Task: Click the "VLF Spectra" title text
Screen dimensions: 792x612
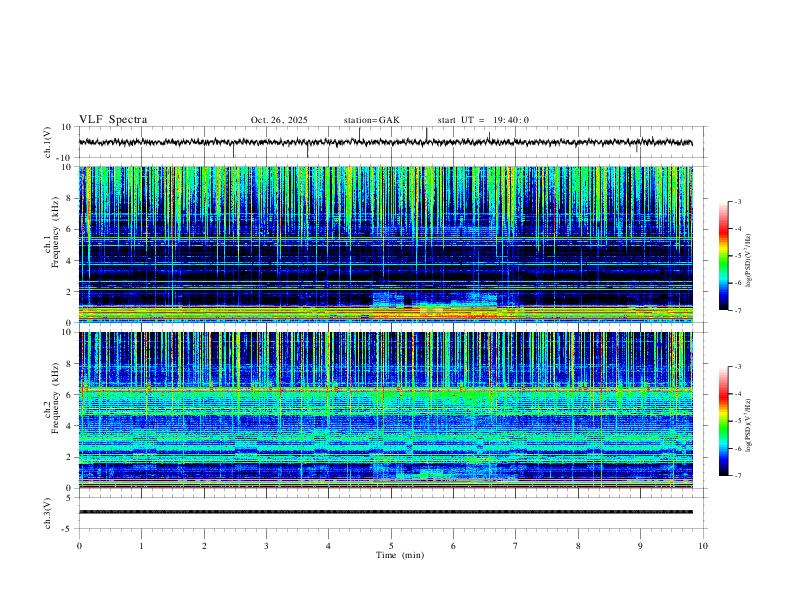Action: coord(113,120)
